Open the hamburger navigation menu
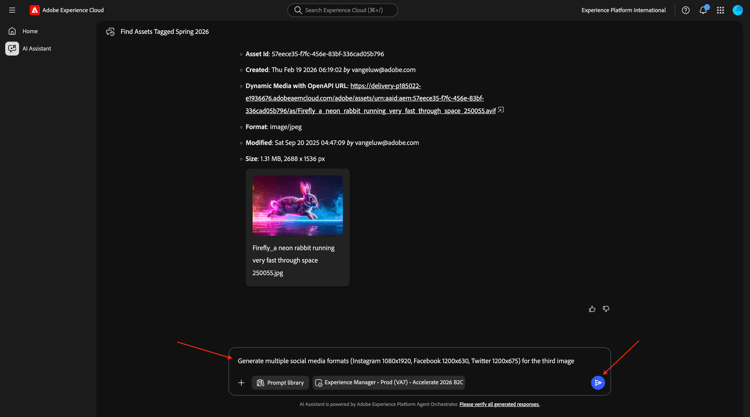The height and width of the screenshot is (417, 750). click(12, 10)
